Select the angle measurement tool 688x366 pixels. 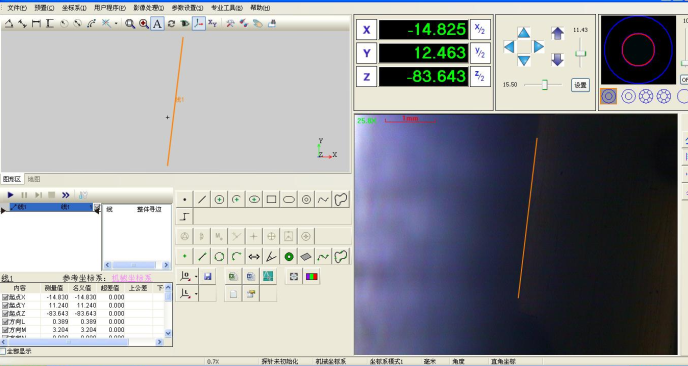tap(271, 257)
